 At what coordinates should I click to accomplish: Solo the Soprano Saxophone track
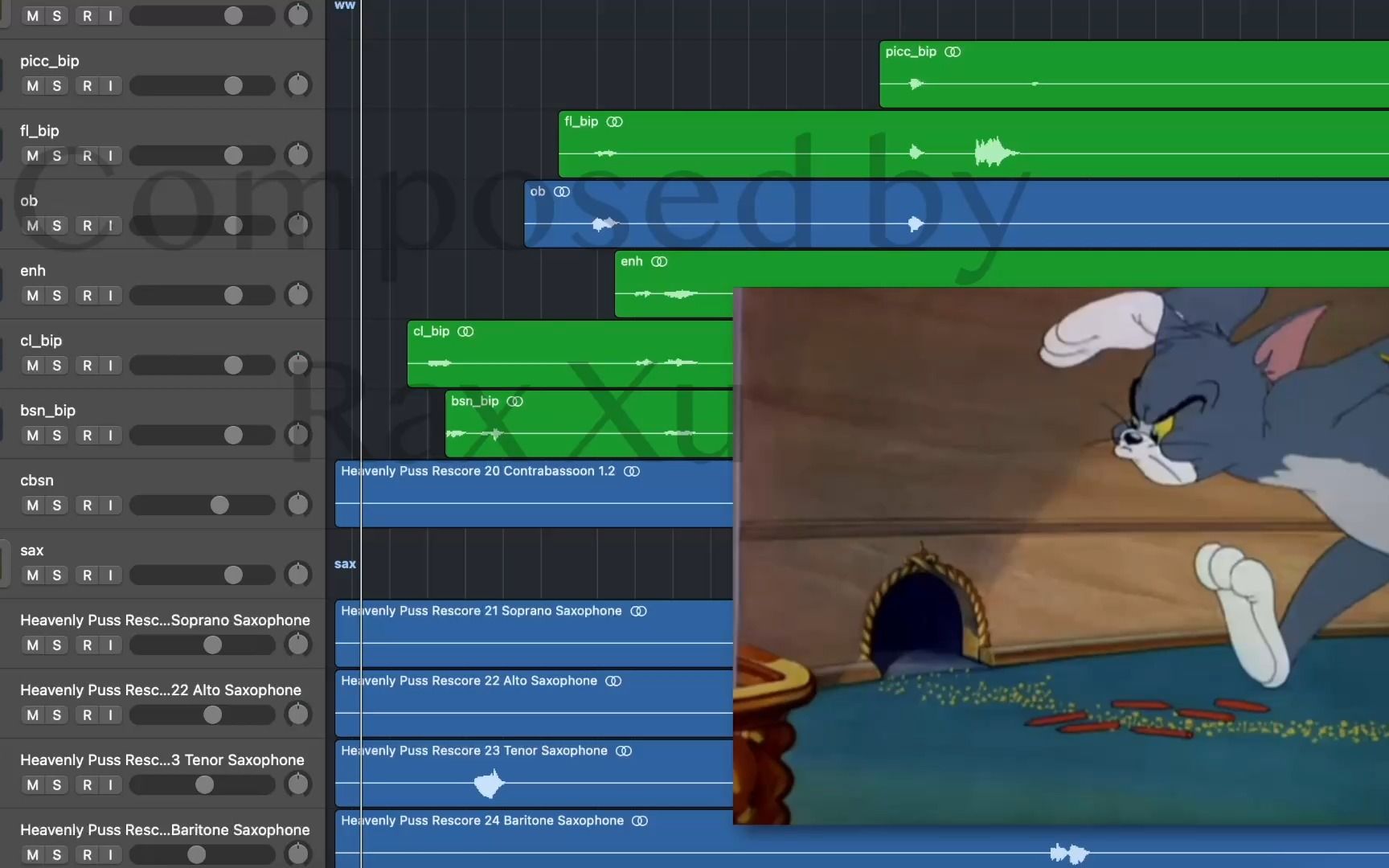tap(56, 645)
